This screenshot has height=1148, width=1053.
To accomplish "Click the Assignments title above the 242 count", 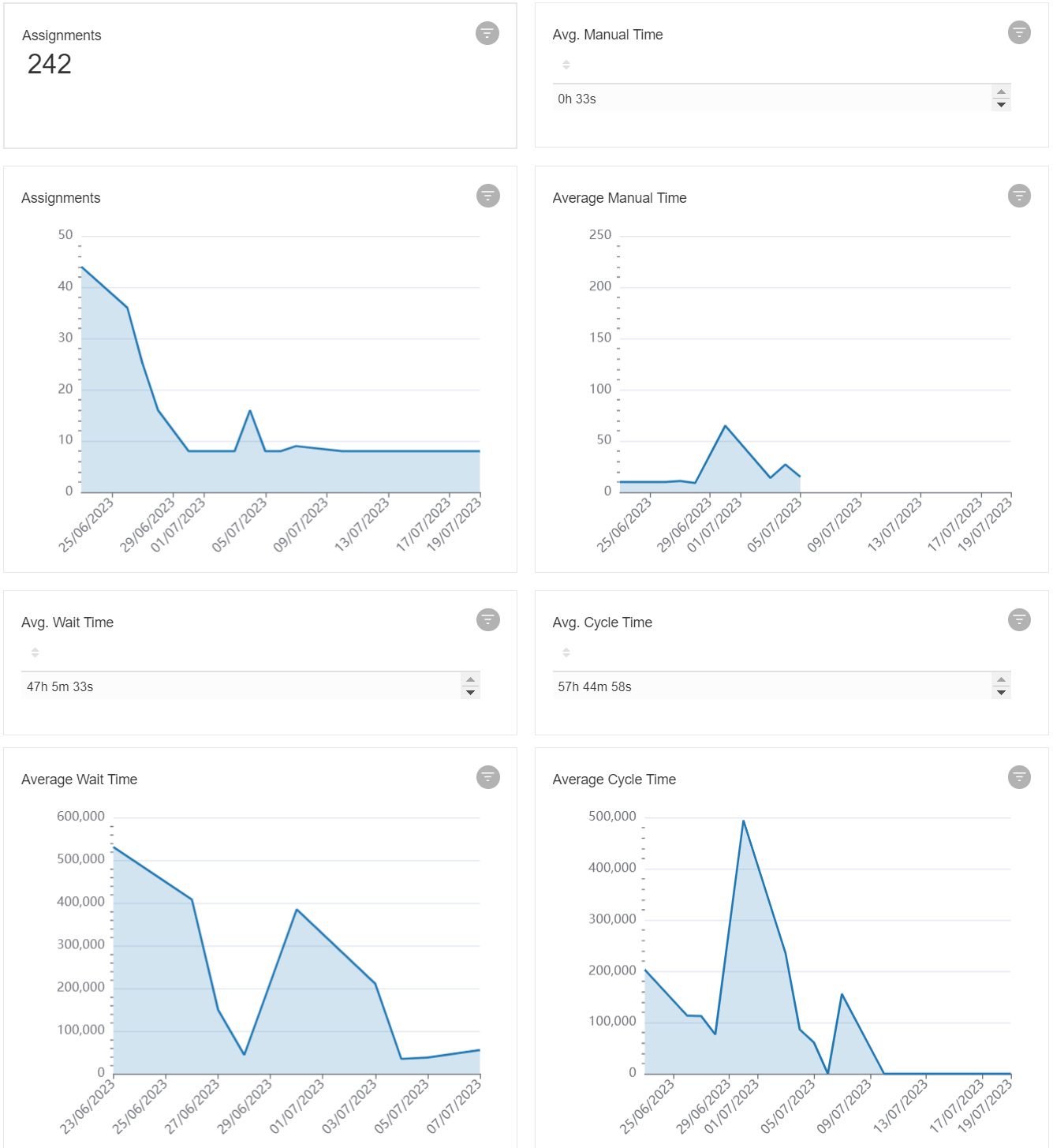I will [x=62, y=36].
